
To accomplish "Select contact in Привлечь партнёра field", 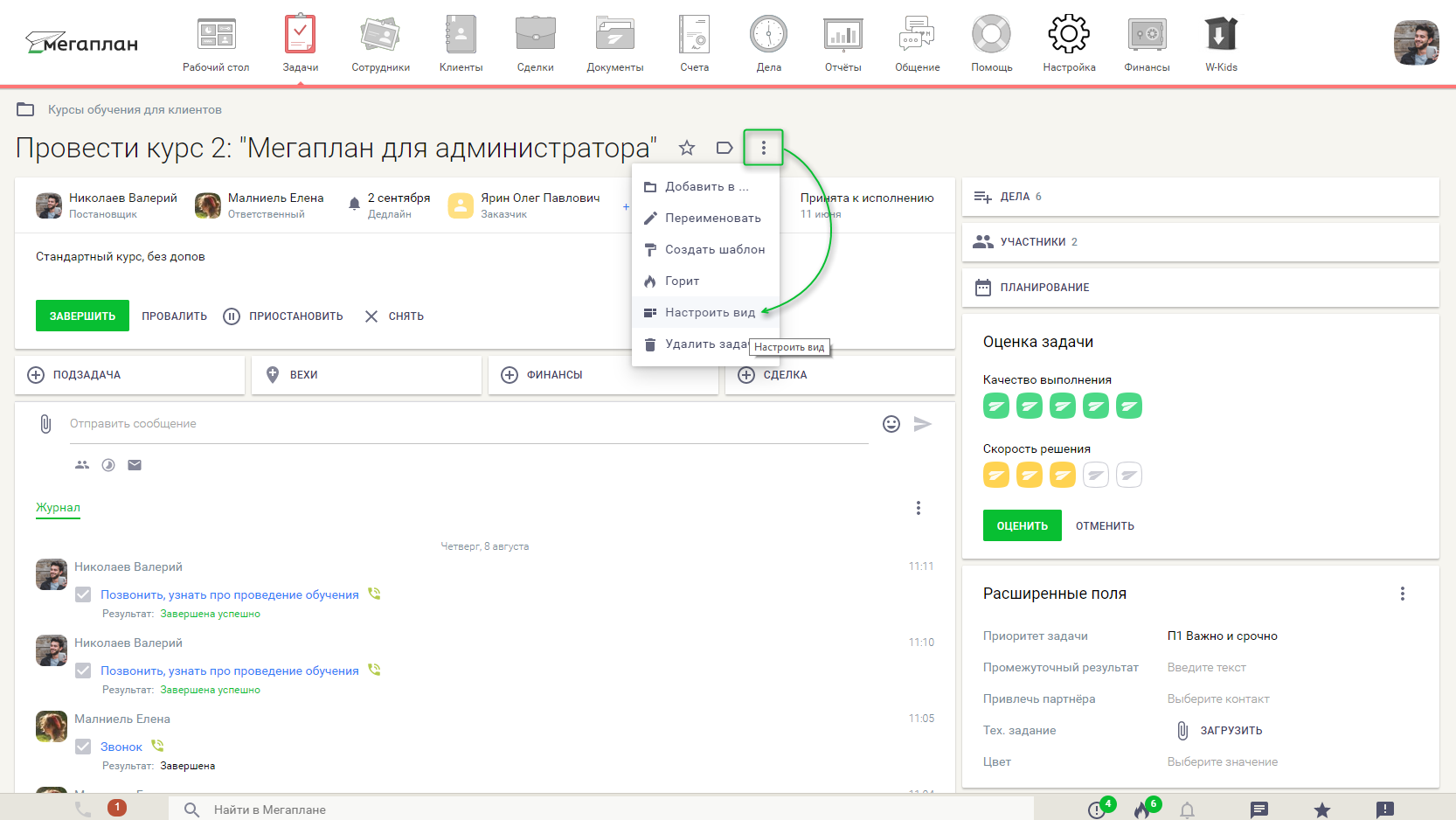I will pyautogui.click(x=1218, y=698).
